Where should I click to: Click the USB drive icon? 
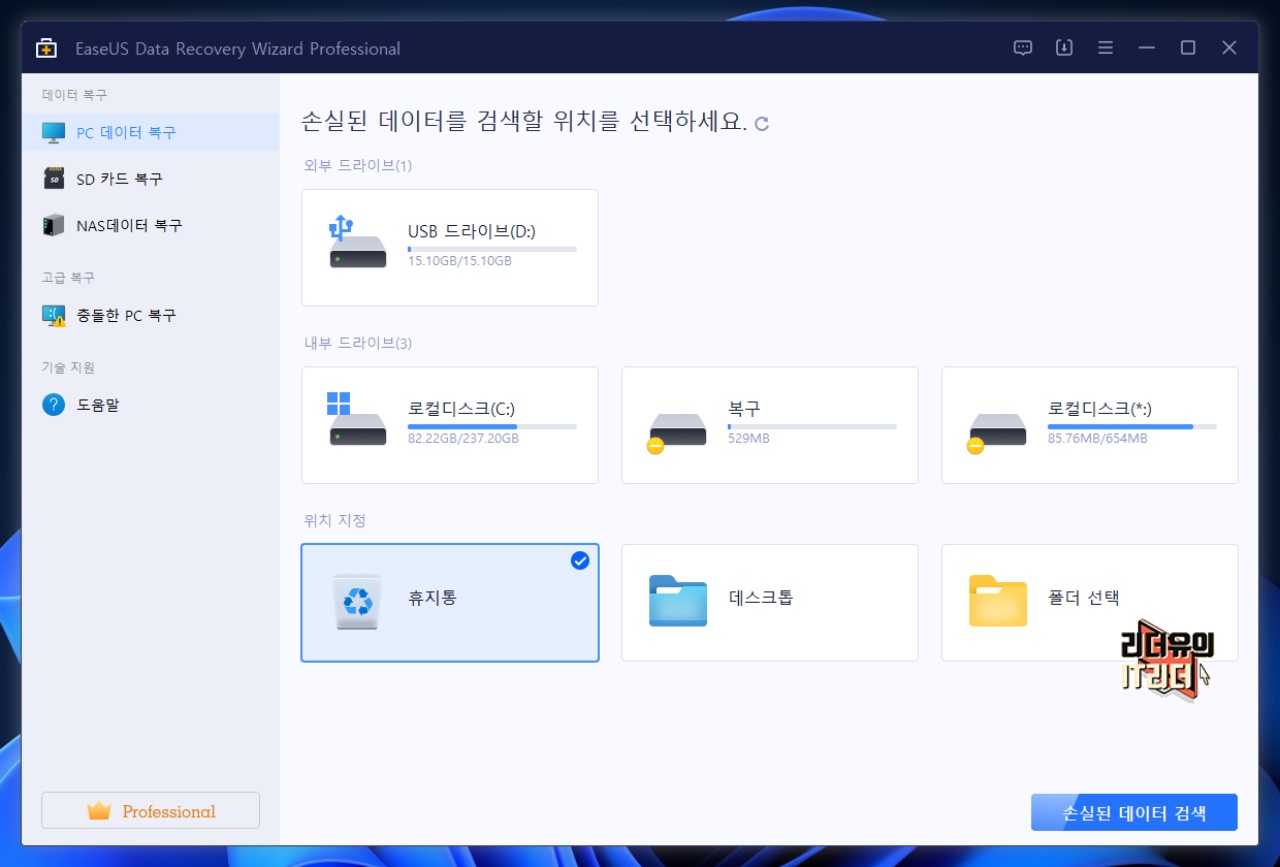tap(357, 241)
